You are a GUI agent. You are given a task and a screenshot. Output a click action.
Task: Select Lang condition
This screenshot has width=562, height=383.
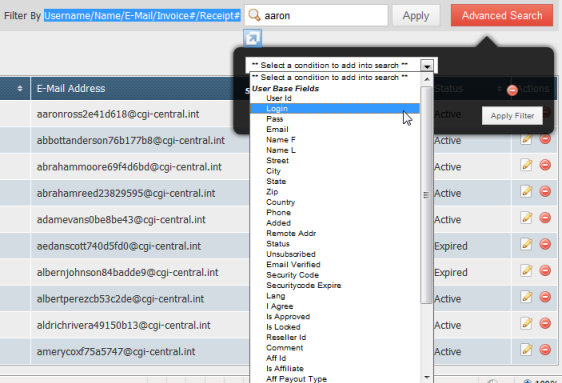(x=335, y=296)
